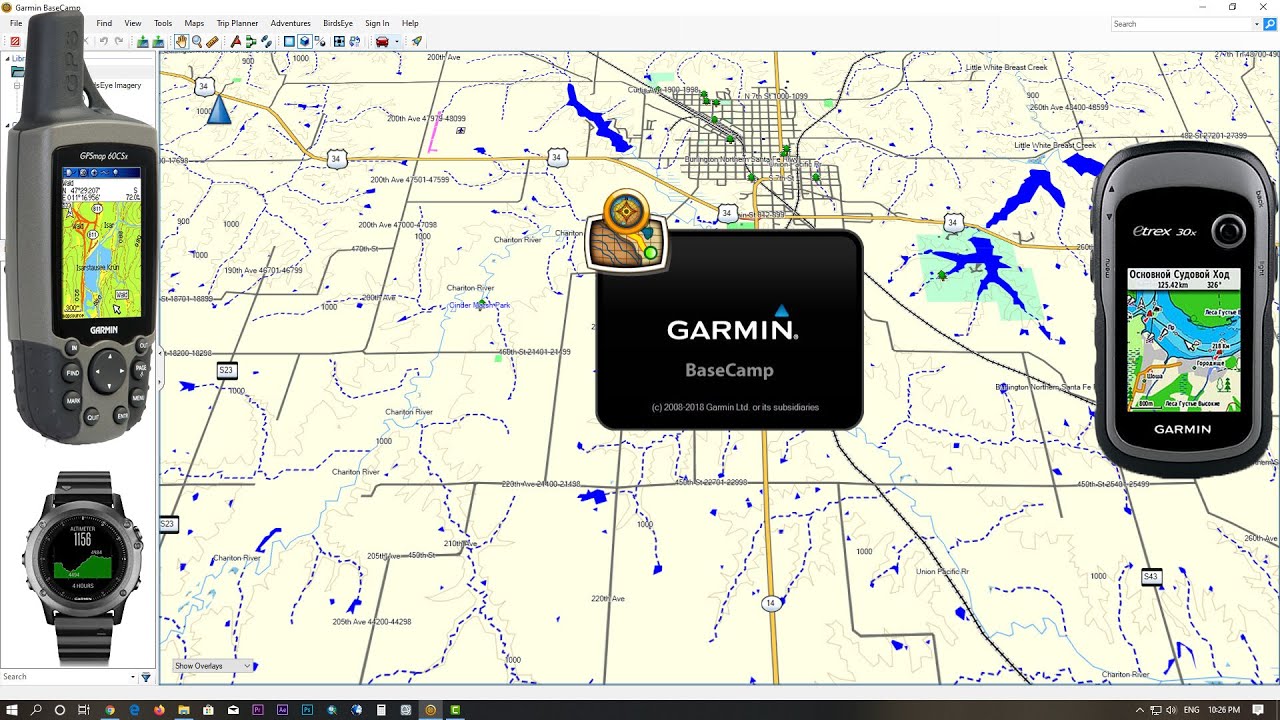Image resolution: width=1280 pixels, height=720 pixels.
Task: Open Photoshop from the taskbar
Action: (x=307, y=710)
